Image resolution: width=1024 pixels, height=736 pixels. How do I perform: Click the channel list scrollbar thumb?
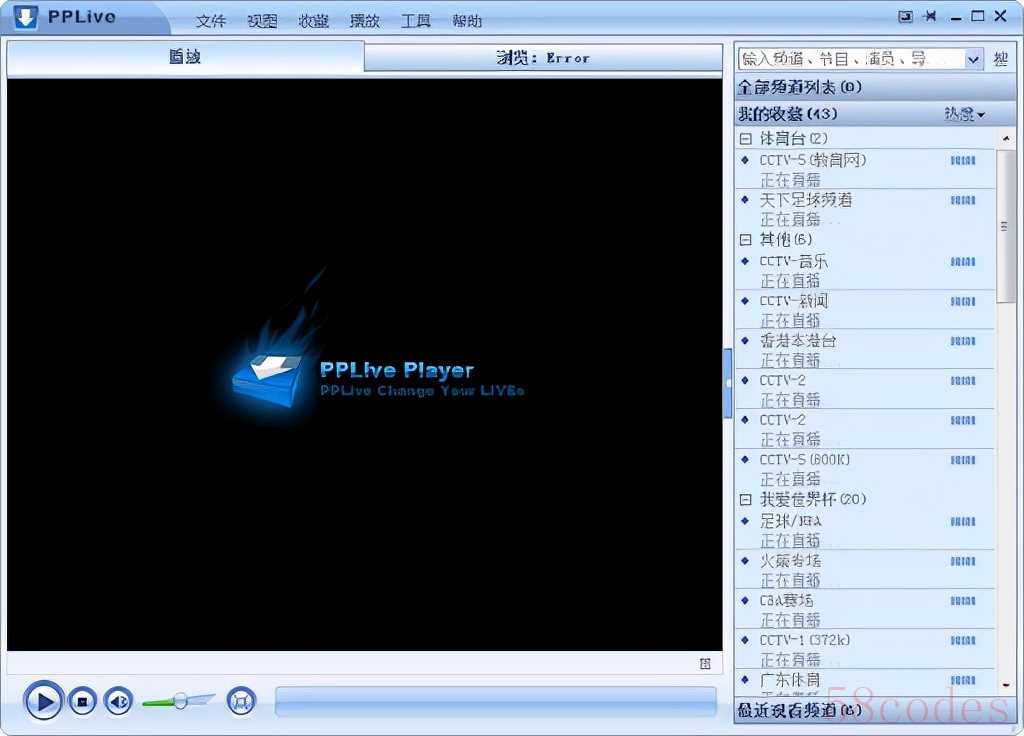coord(1006,227)
